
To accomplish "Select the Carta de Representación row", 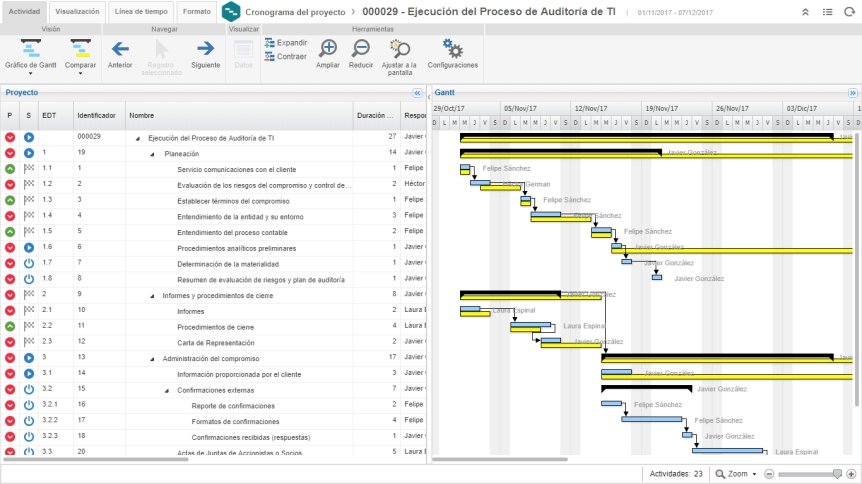I will (213, 342).
